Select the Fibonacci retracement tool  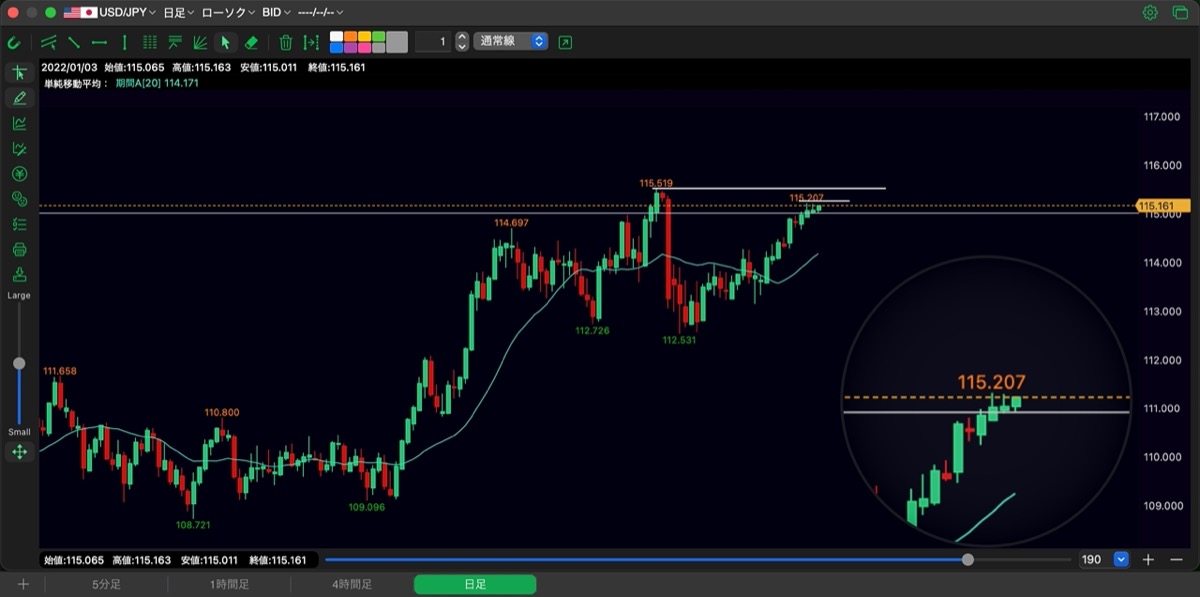coord(175,42)
